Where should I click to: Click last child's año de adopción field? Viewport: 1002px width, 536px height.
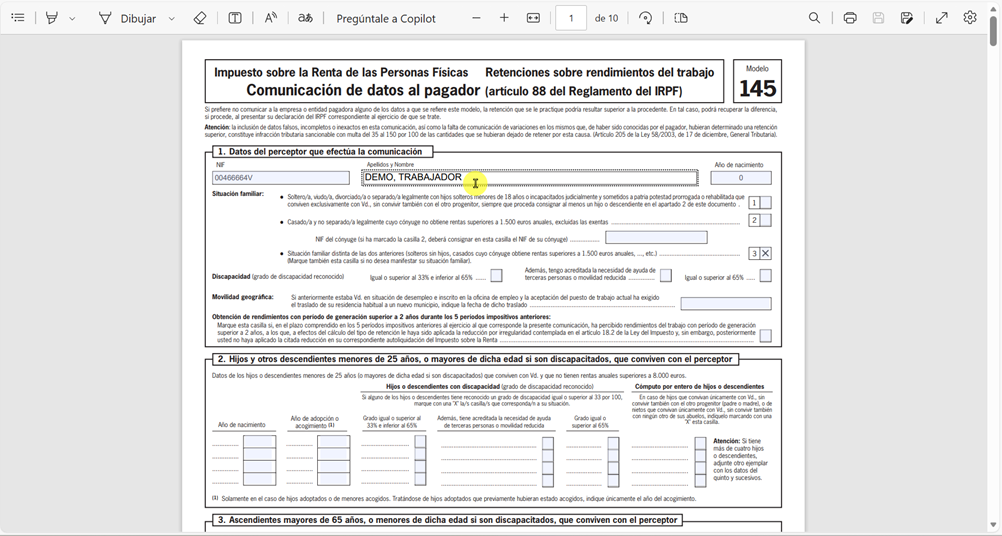click(x=334, y=479)
